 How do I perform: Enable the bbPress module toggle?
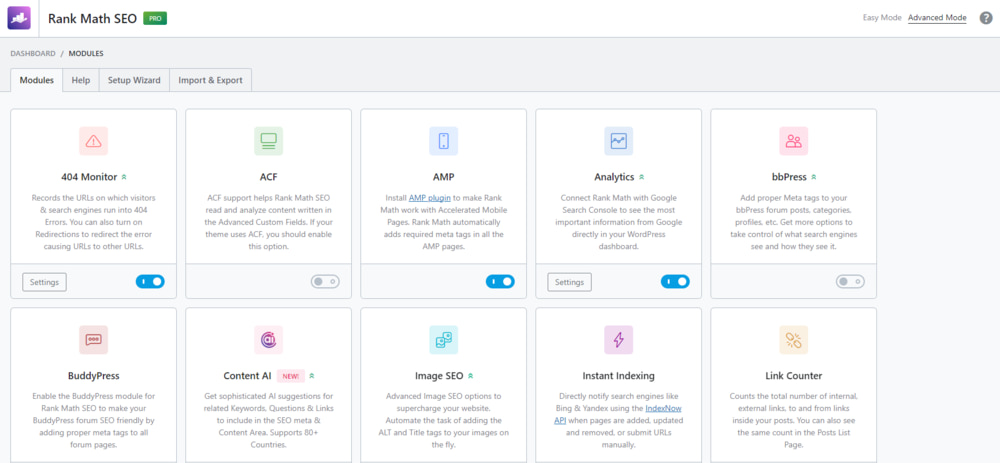[x=850, y=281]
